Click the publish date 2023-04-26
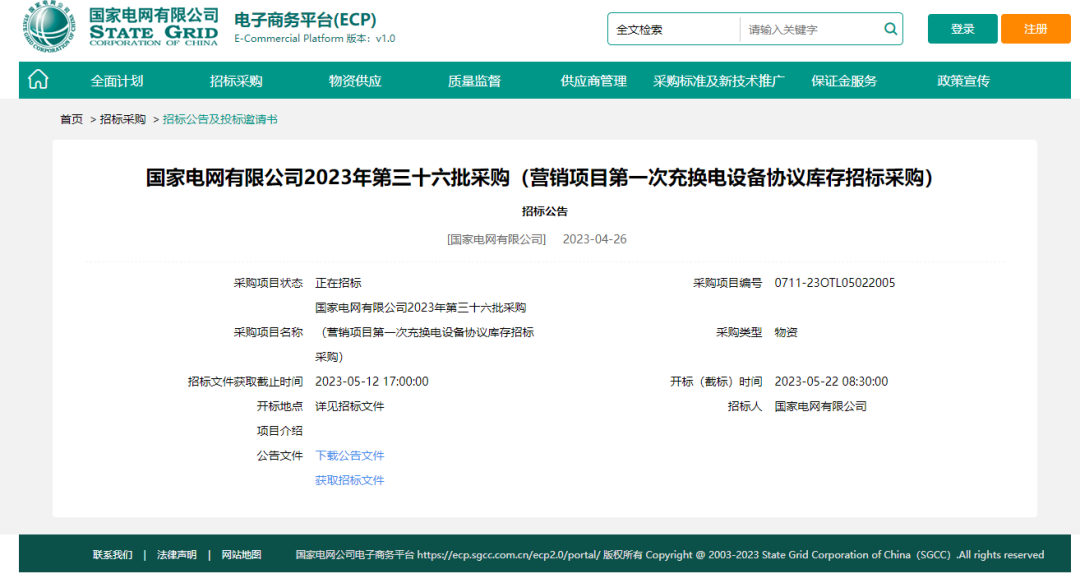 click(x=594, y=239)
